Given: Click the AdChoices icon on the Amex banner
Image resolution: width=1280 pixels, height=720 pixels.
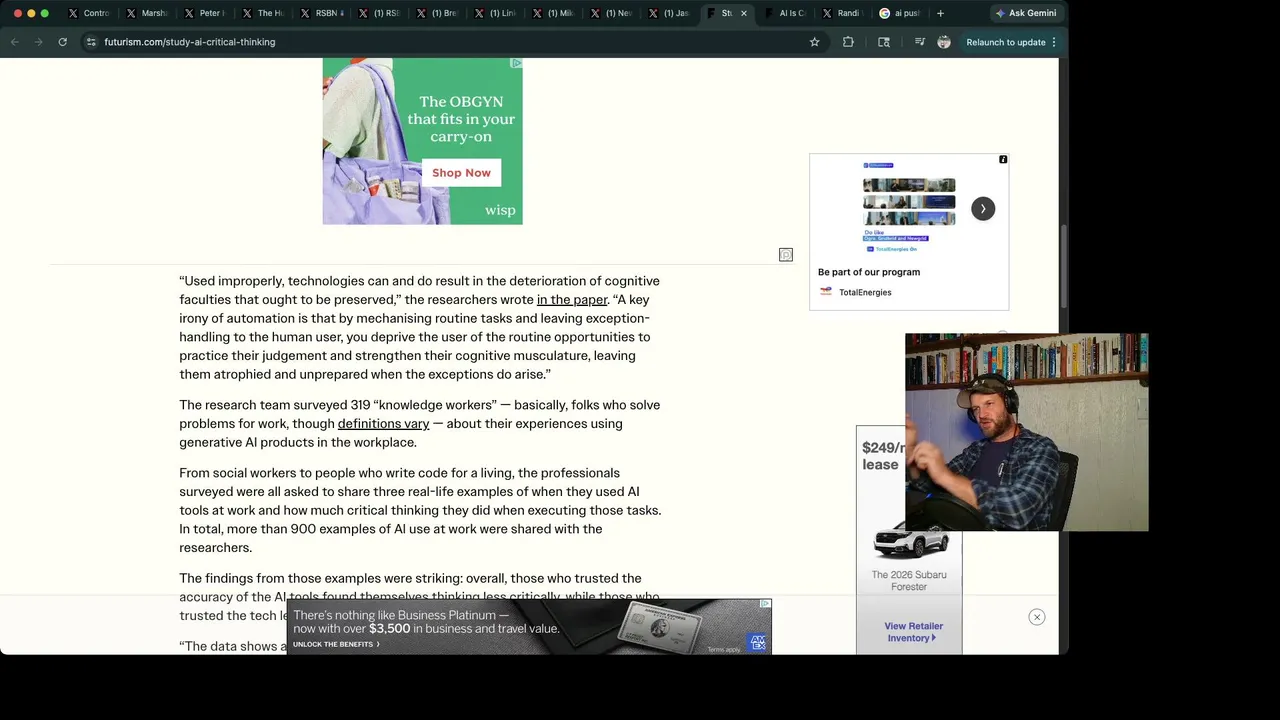Looking at the screenshot, I should pos(765,604).
